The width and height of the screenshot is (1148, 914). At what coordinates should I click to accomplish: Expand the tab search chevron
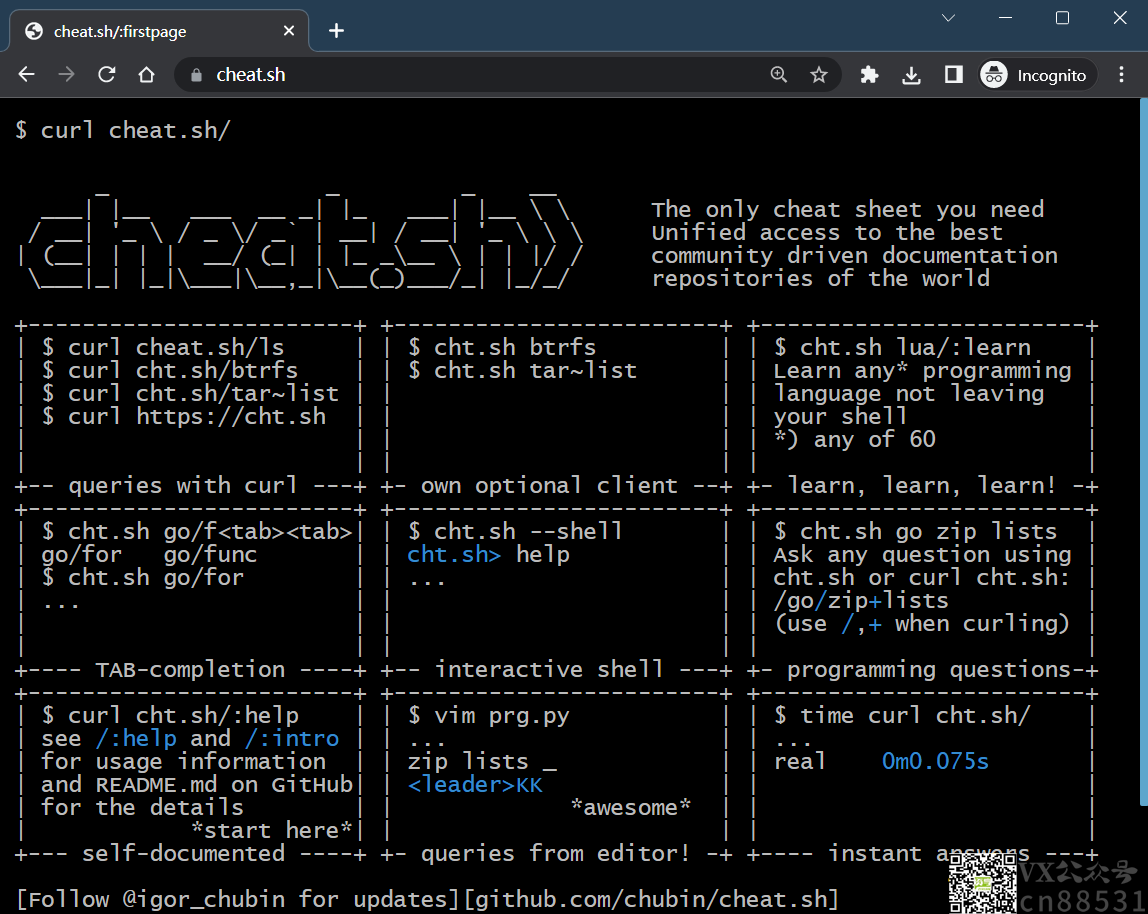[948, 18]
